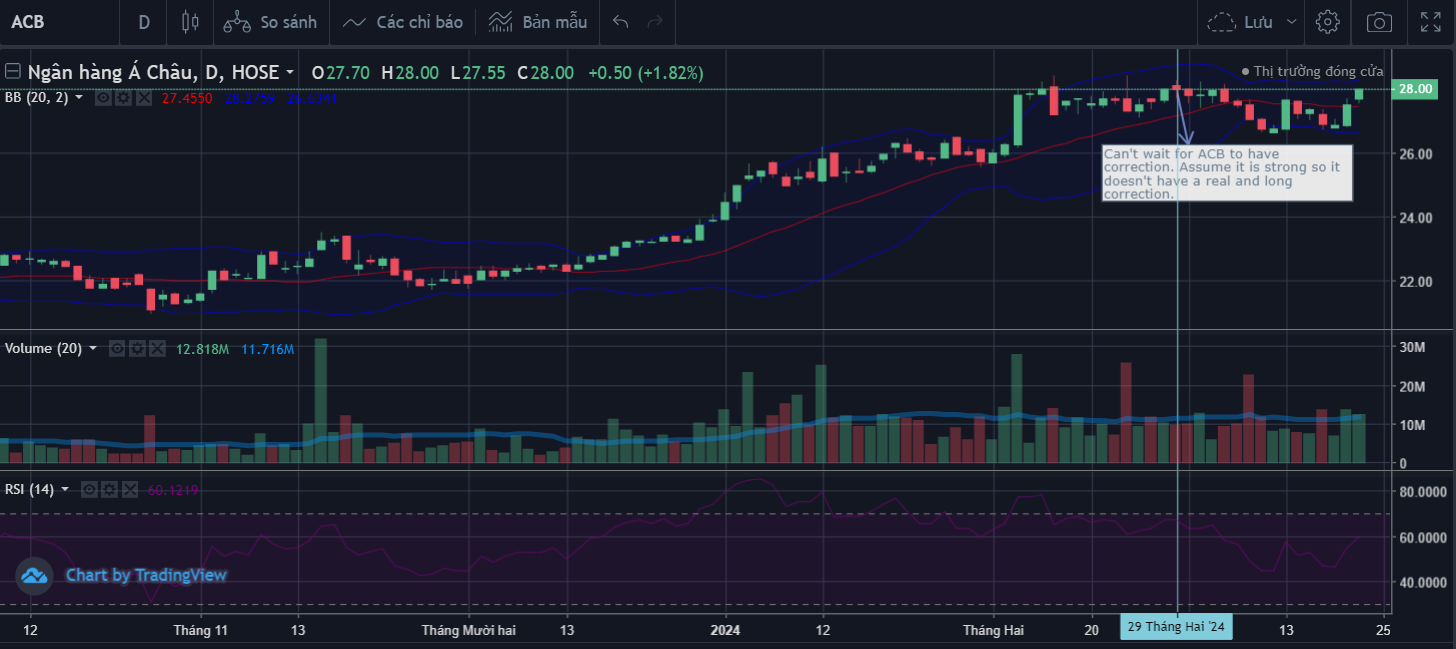Click the 30M volume axis label
Image resolution: width=1456 pixels, height=649 pixels.
coord(1412,347)
